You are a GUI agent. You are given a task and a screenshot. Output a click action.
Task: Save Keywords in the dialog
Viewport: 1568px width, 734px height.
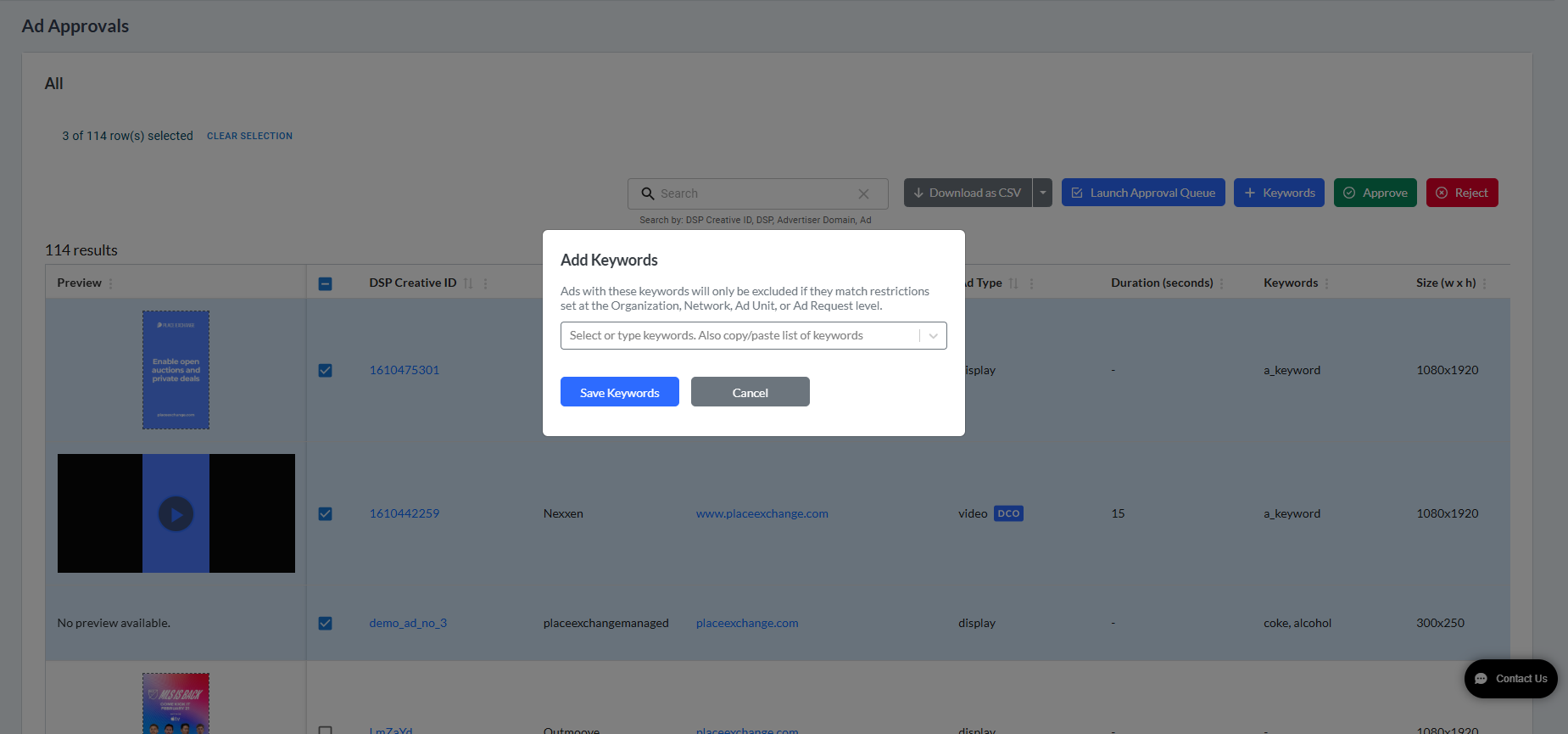620,392
